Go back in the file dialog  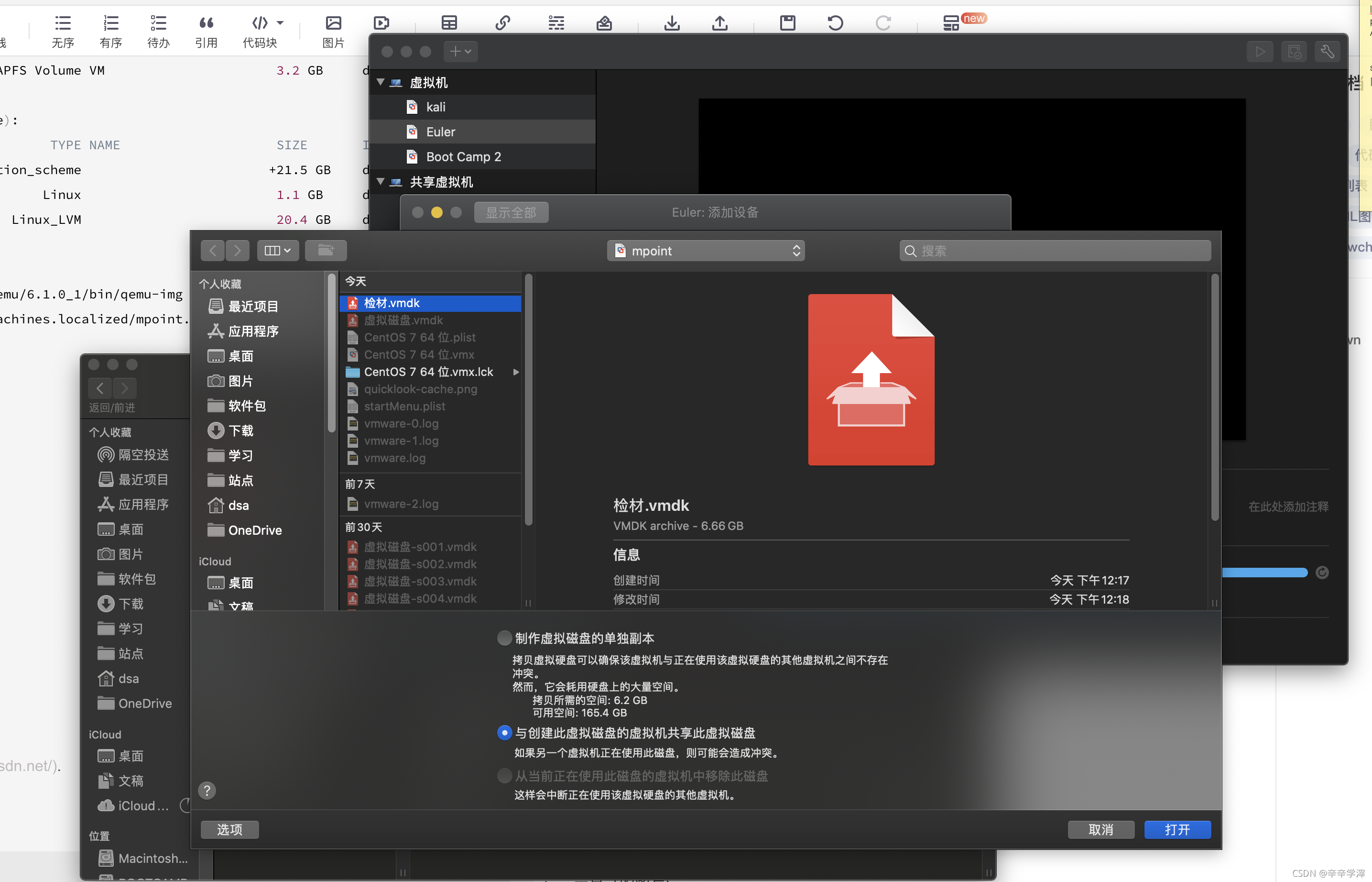(213, 250)
